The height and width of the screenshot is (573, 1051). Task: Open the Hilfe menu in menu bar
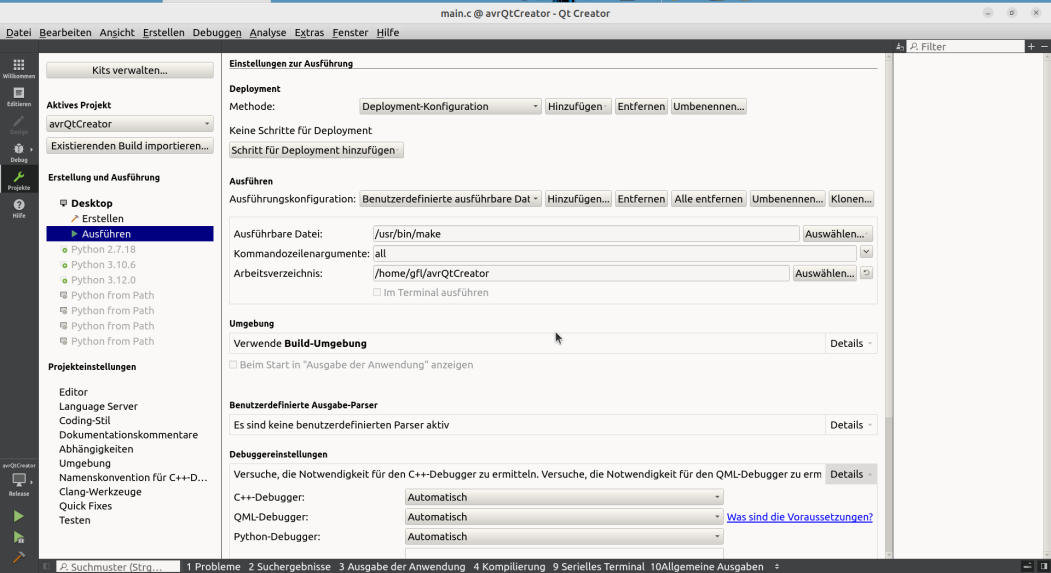(387, 32)
